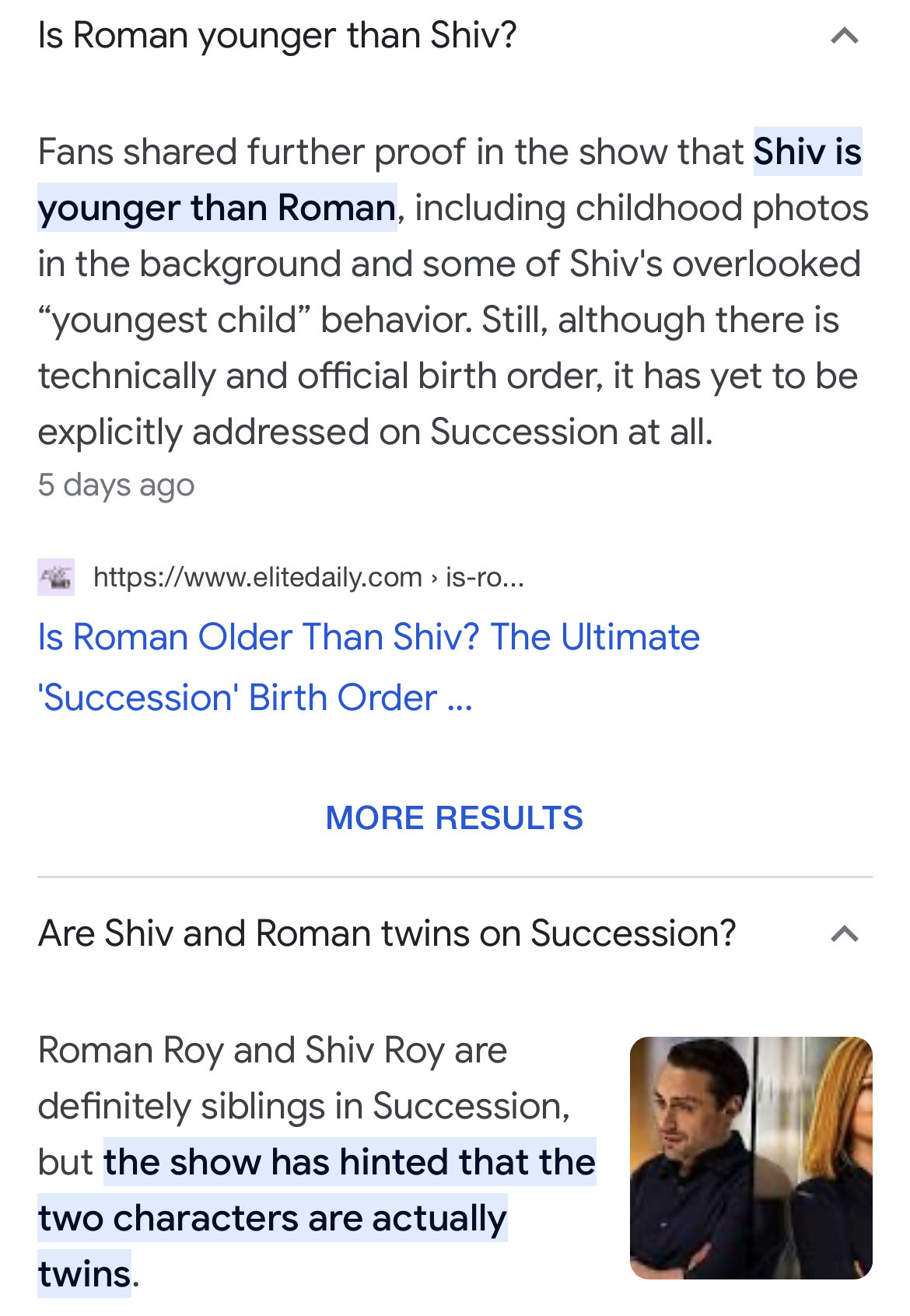
Task: Click the "is-ro..." breadcrumb path
Action: coord(485,577)
